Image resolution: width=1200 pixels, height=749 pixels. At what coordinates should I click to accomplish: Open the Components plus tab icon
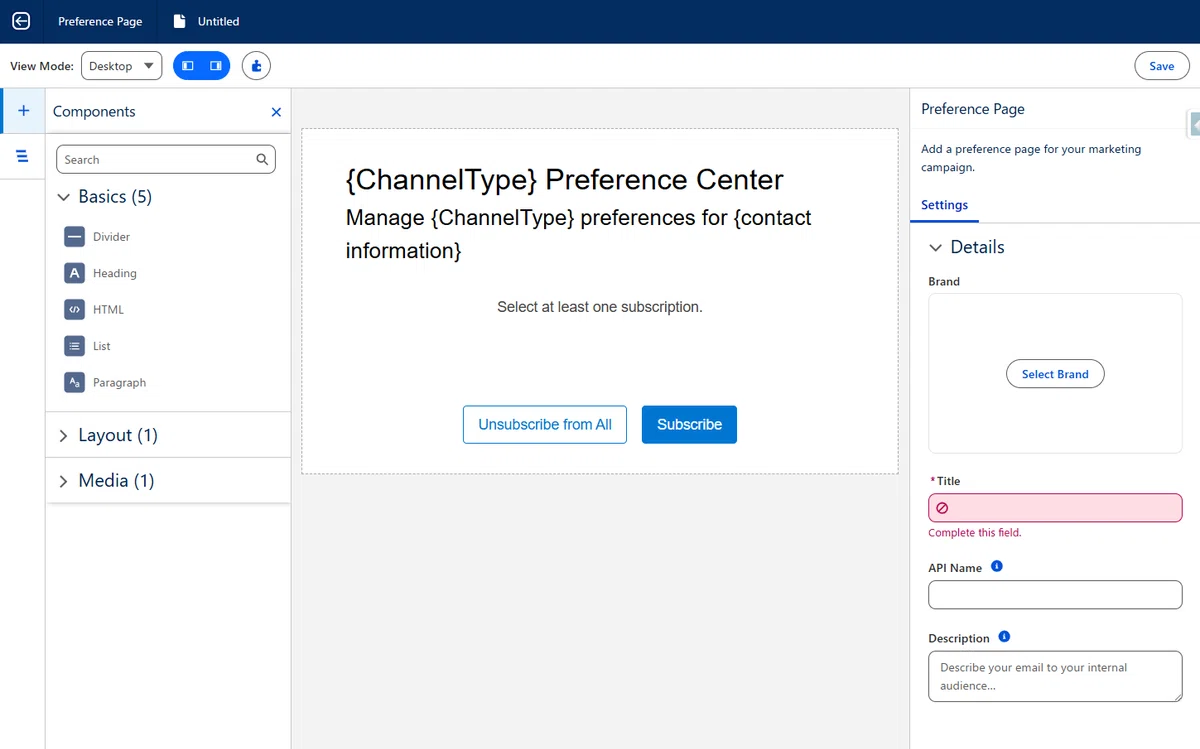24,111
